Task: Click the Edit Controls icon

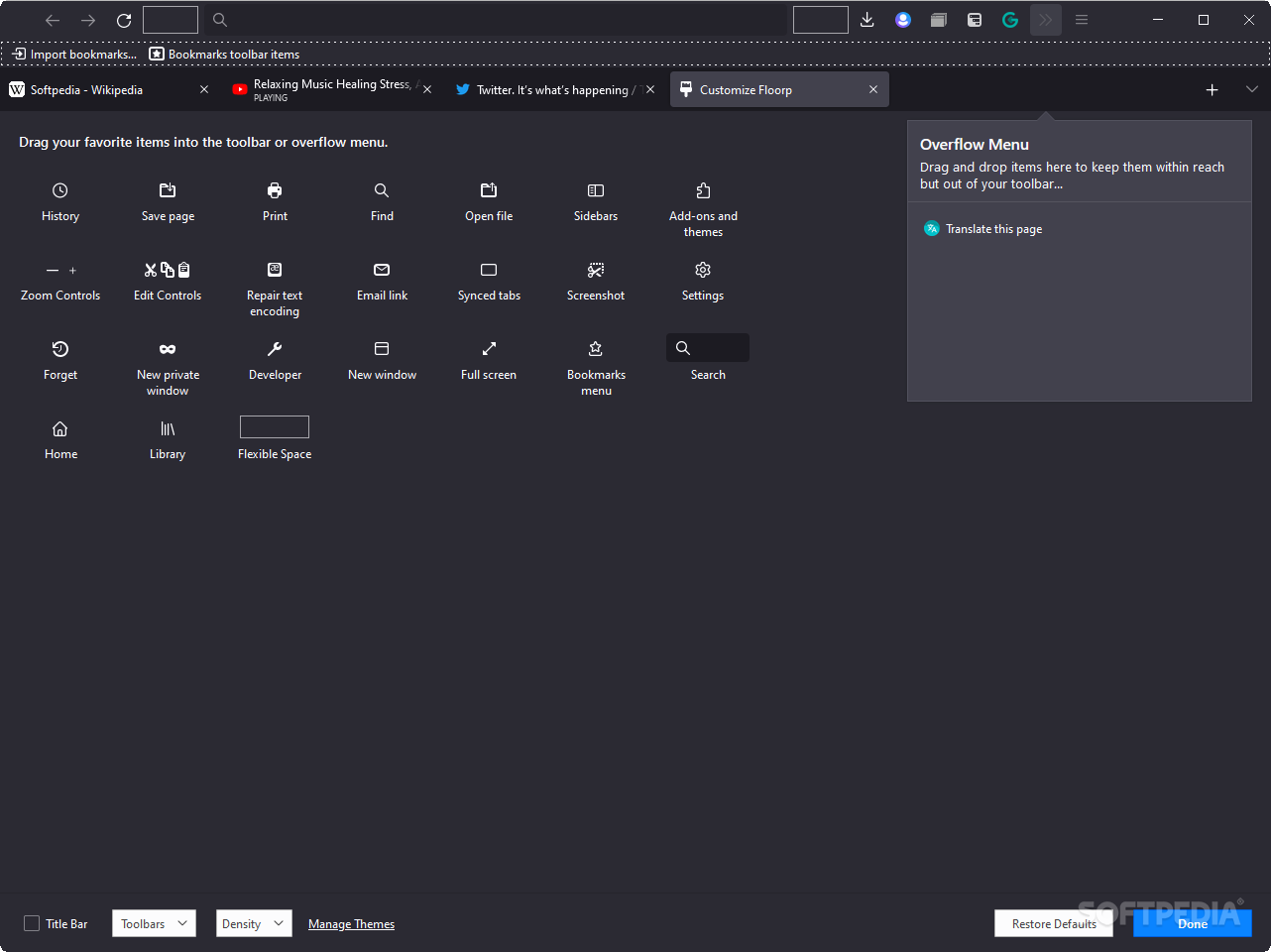Action: 168,270
